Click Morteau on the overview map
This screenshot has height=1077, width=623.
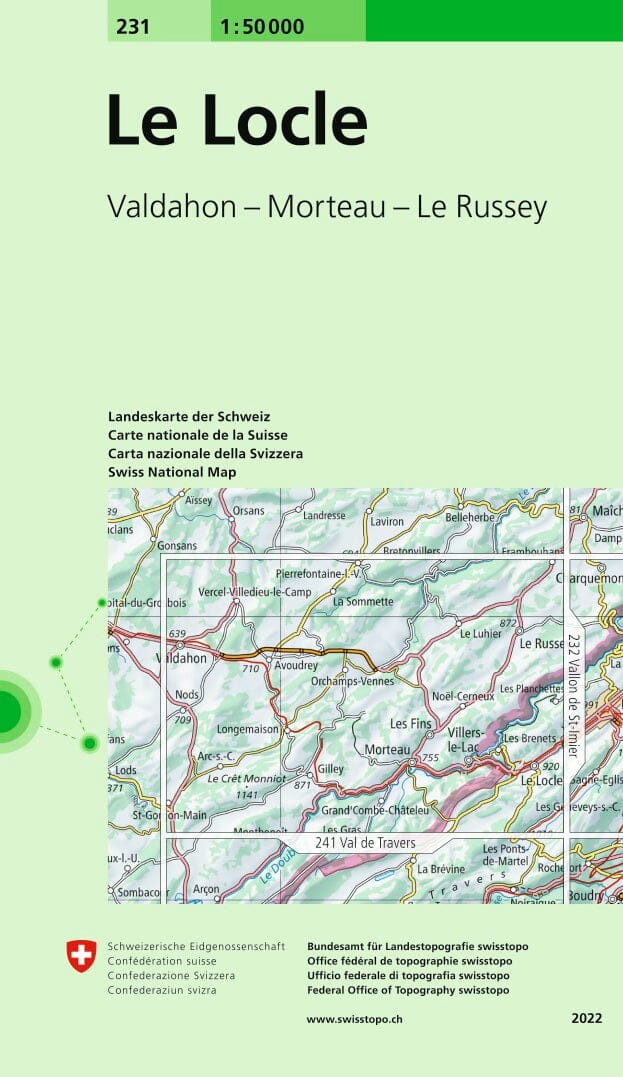pyautogui.click(x=387, y=749)
